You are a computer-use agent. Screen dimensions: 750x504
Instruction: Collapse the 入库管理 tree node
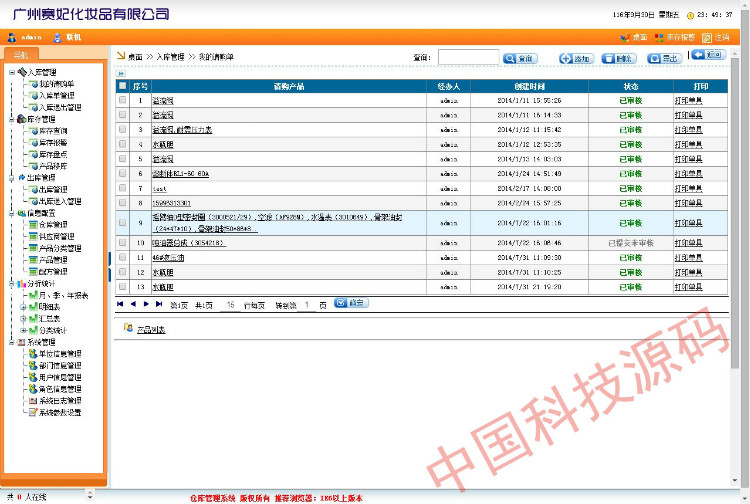[x=11, y=72]
